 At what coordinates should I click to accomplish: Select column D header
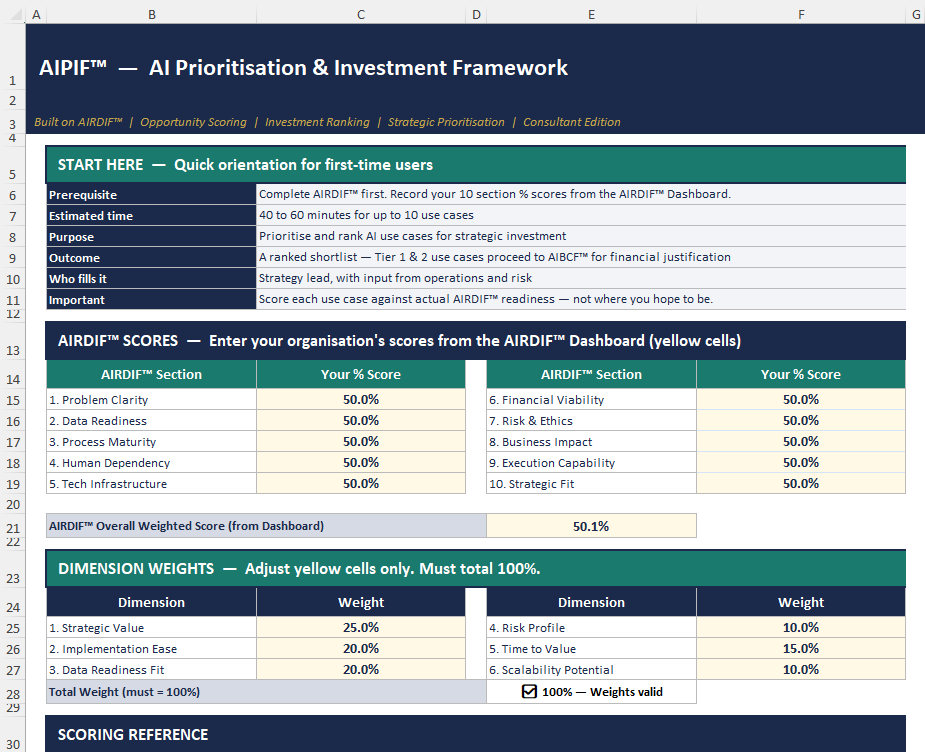point(476,14)
